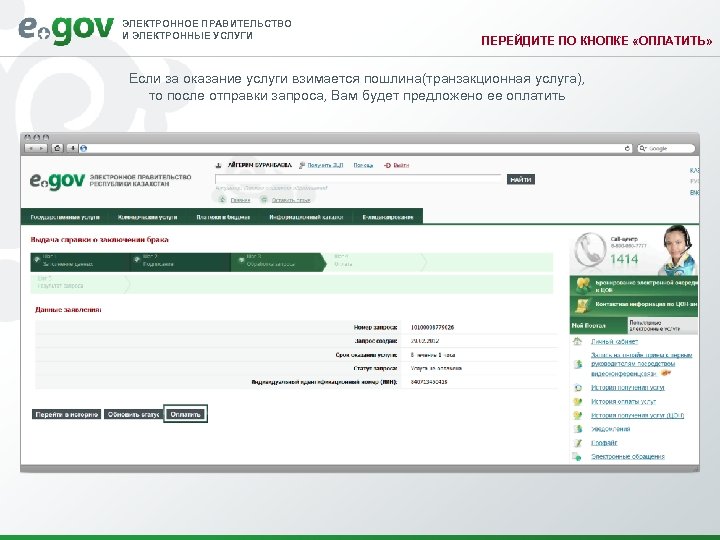Click the 'Статус запроса' value text
Screen dimensions: 720x540
coord(436,368)
